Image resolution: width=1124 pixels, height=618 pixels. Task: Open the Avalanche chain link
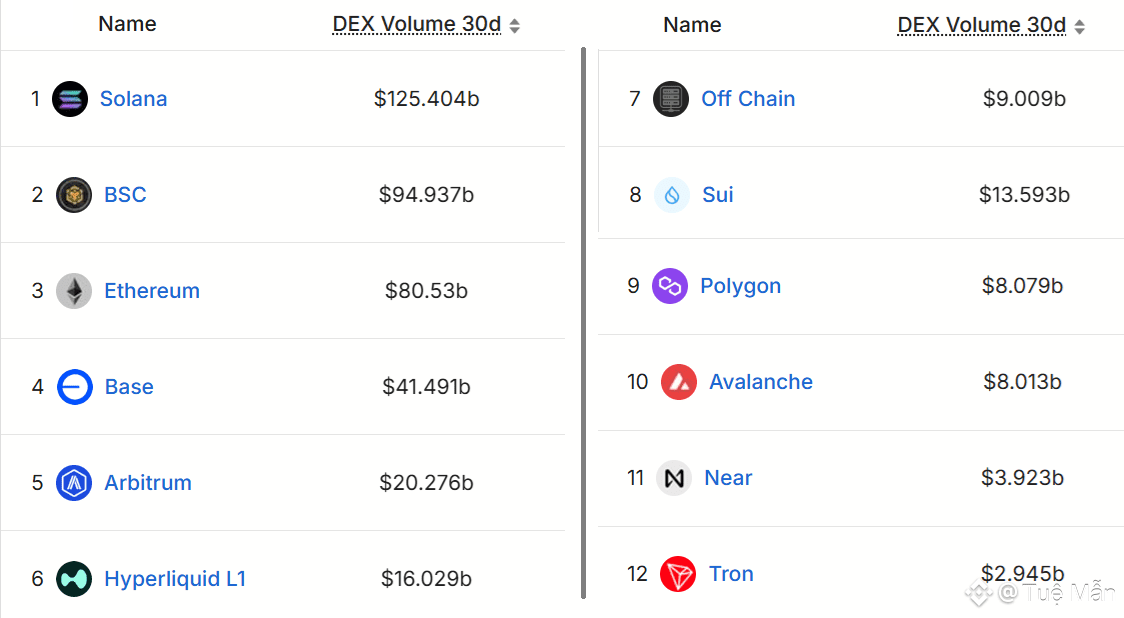point(761,382)
